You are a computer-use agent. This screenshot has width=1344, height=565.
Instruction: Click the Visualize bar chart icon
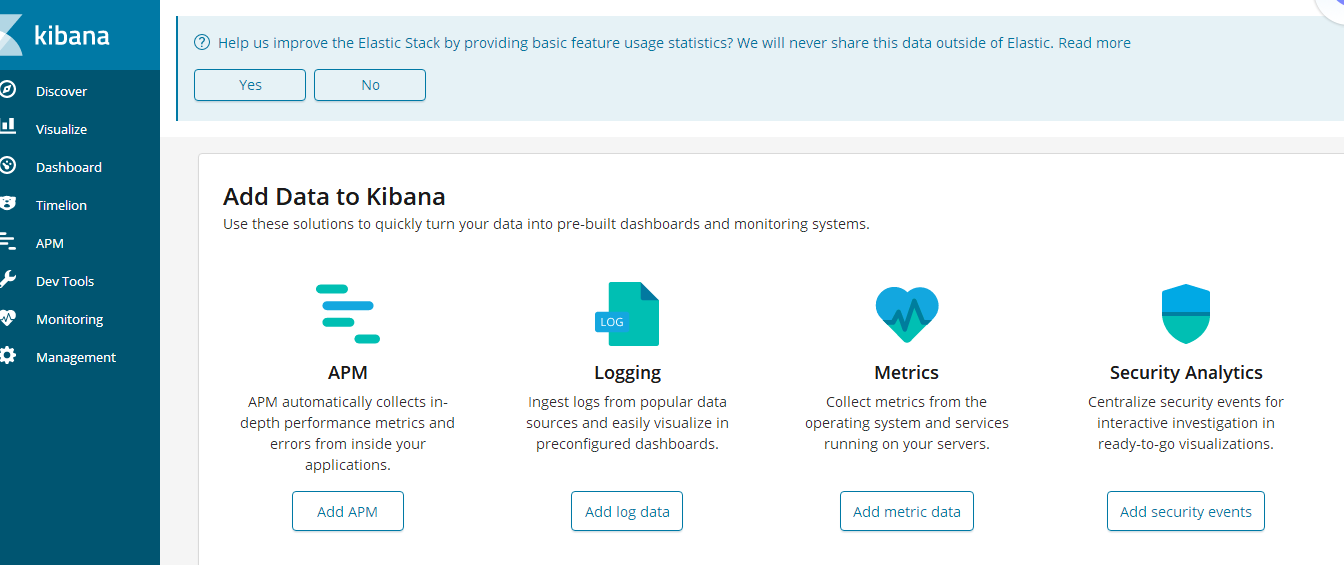pyautogui.click(x=7, y=127)
